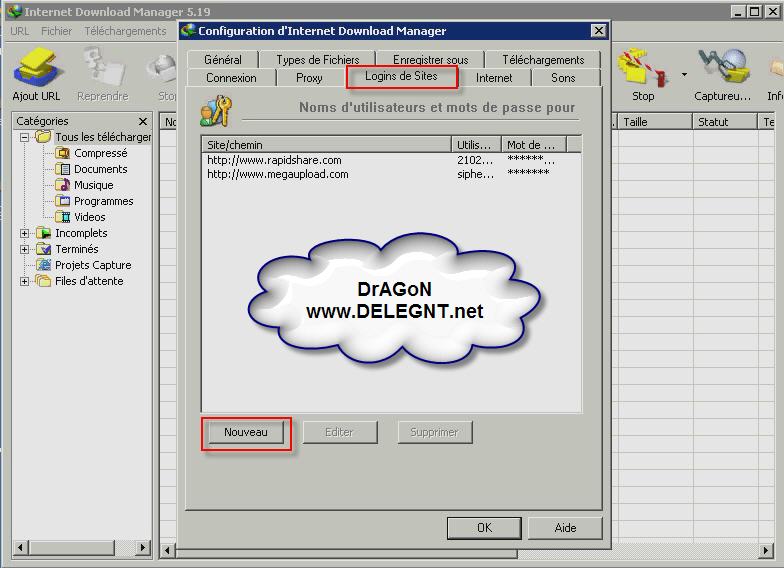This screenshot has width=784, height=568.
Task: Click the Nouveau button
Action: (246, 432)
